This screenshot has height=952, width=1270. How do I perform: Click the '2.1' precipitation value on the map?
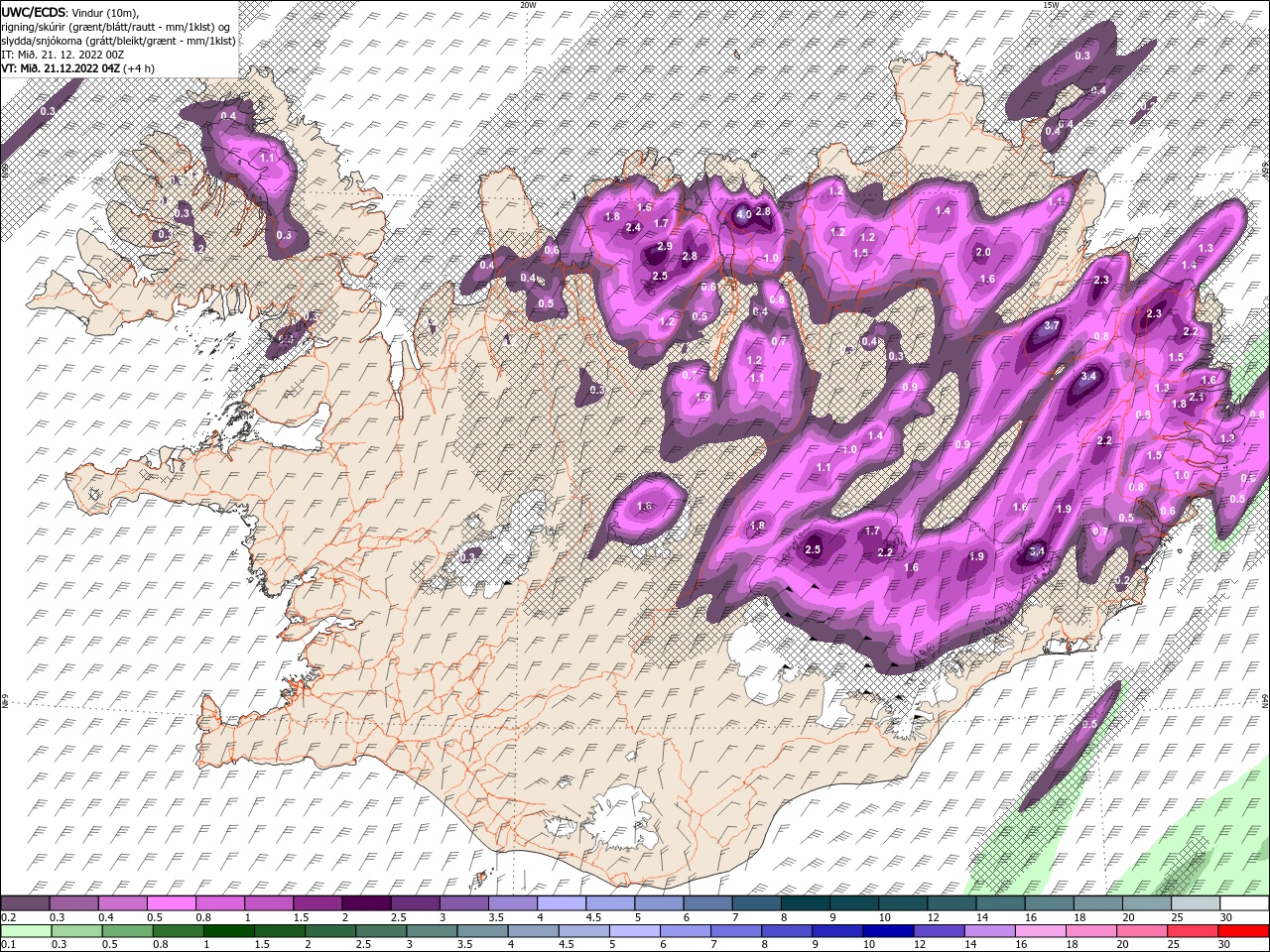pos(1197,397)
